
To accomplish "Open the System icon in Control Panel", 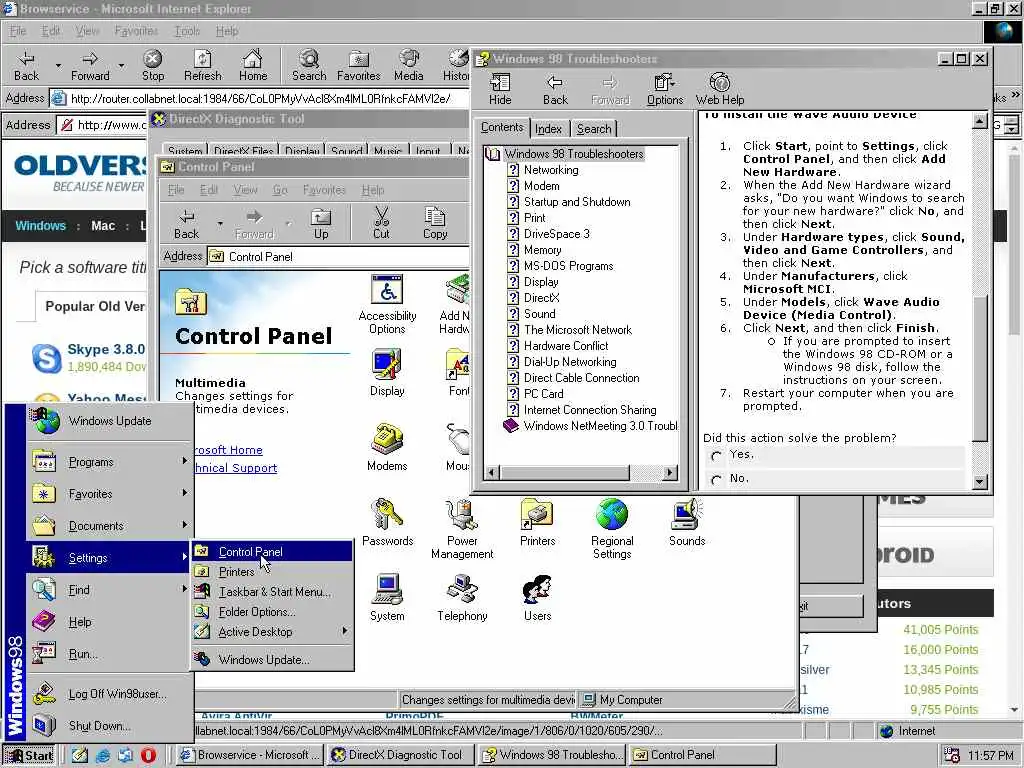I will [x=387, y=598].
